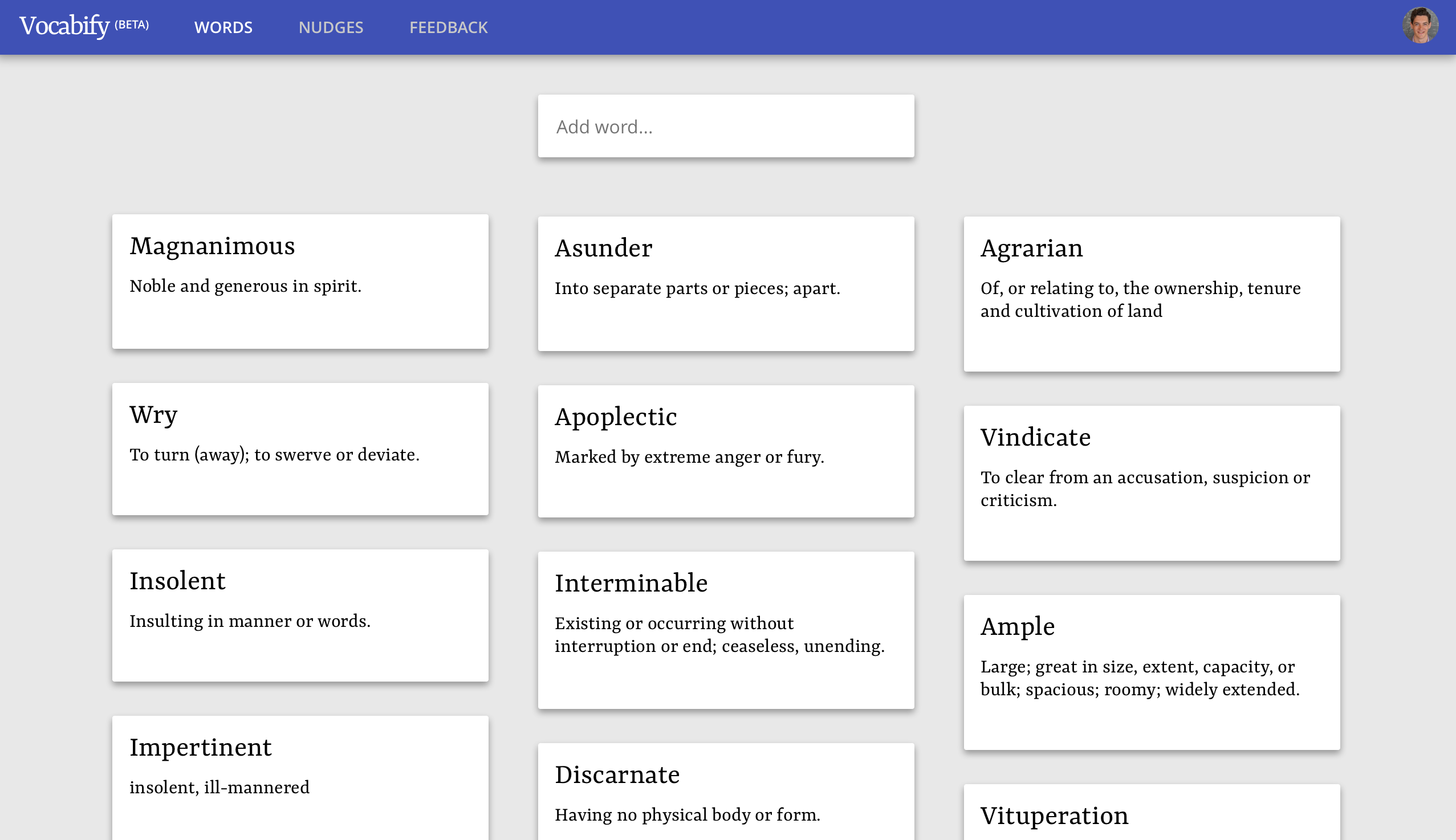Open the user profile avatar
Screen dimensions: 1456x840
click(x=1420, y=26)
